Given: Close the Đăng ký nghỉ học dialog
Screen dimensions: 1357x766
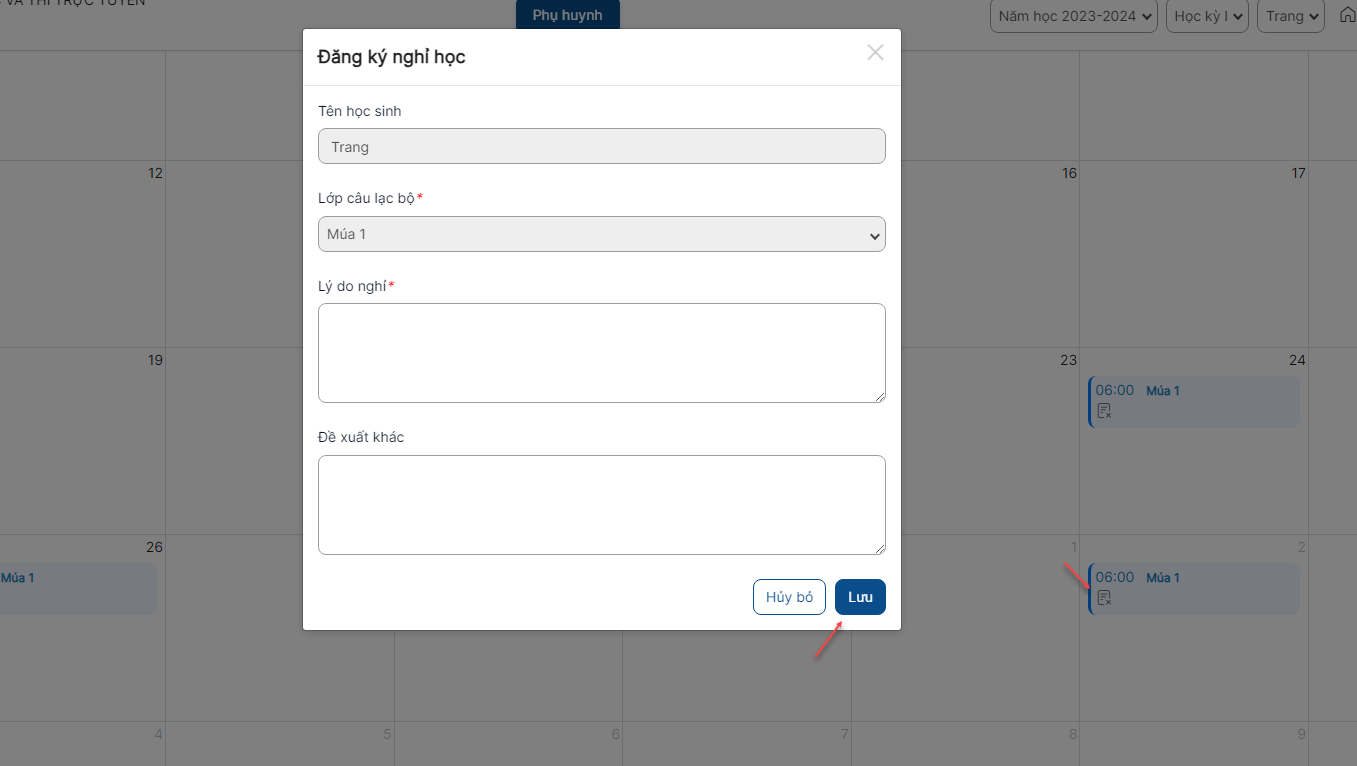Looking at the screenshot, I should pos(875,53).
